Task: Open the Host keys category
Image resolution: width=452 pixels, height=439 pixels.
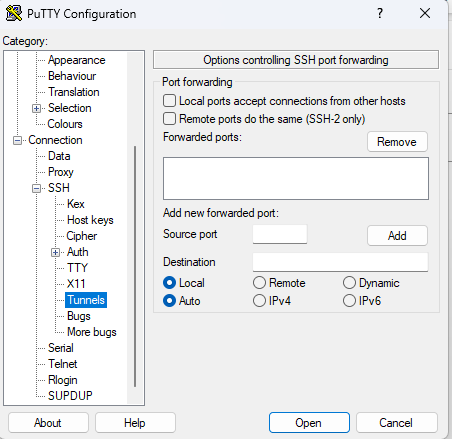Action: point(90,220)
